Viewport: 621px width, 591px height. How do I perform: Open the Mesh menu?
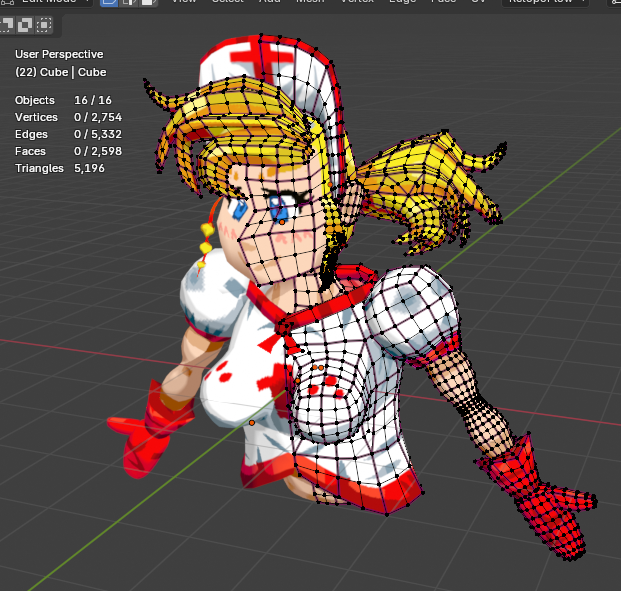pyautogui.click(x=310, y=2)
